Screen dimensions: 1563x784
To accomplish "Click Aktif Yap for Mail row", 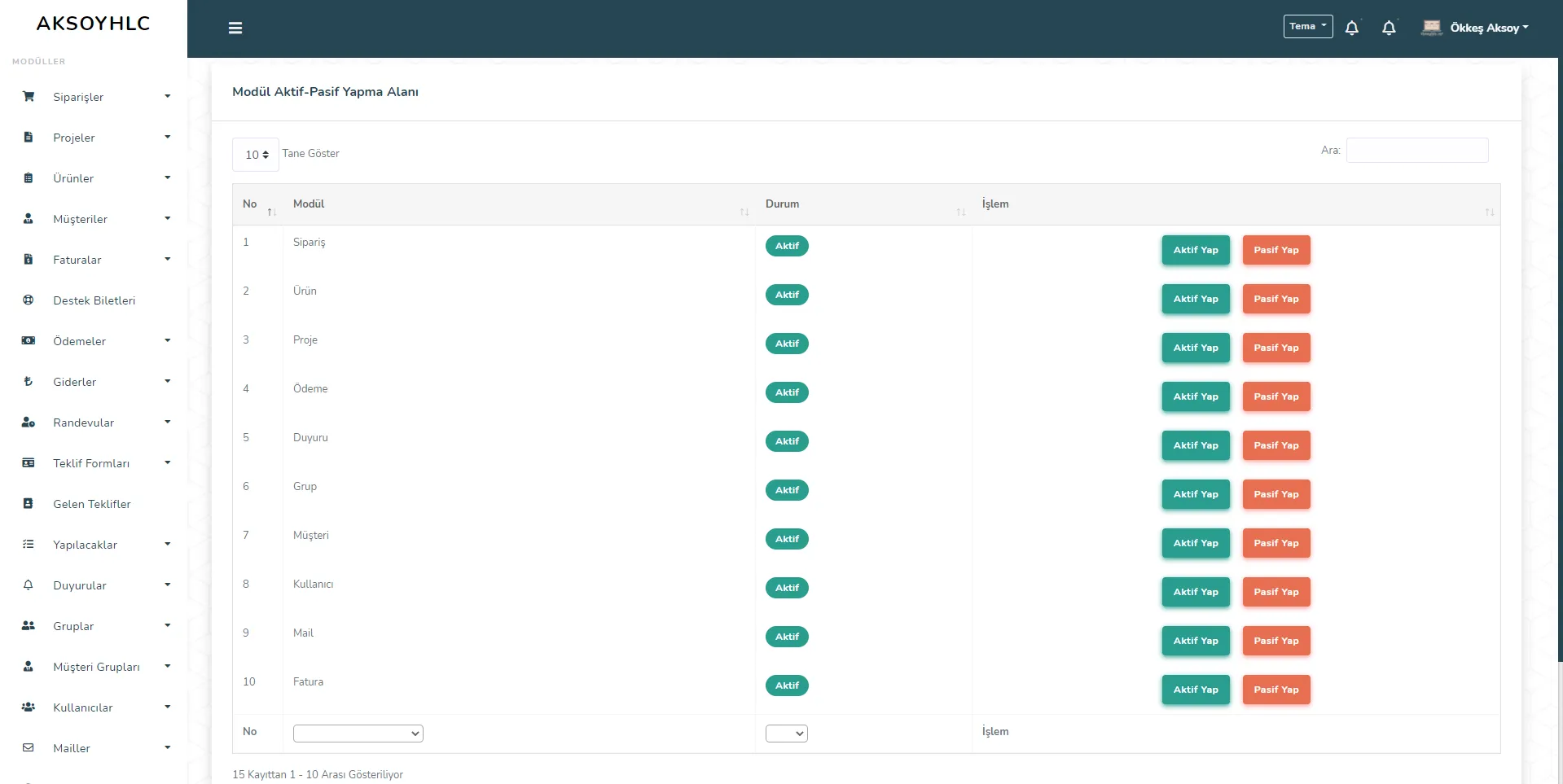I will (1196, 641).
